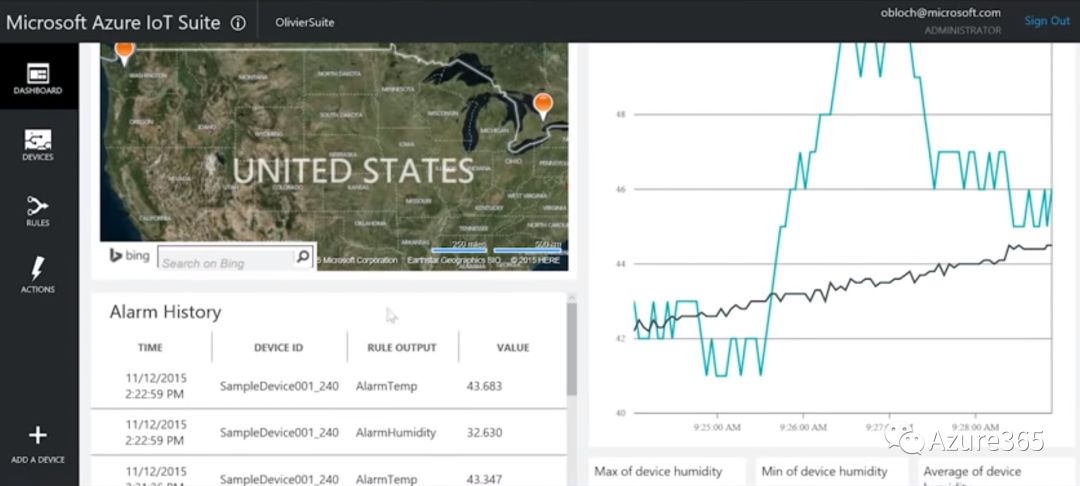Click the Max of device humidity tile
This screenshot has height=486, width=1080.
point(665,471)
